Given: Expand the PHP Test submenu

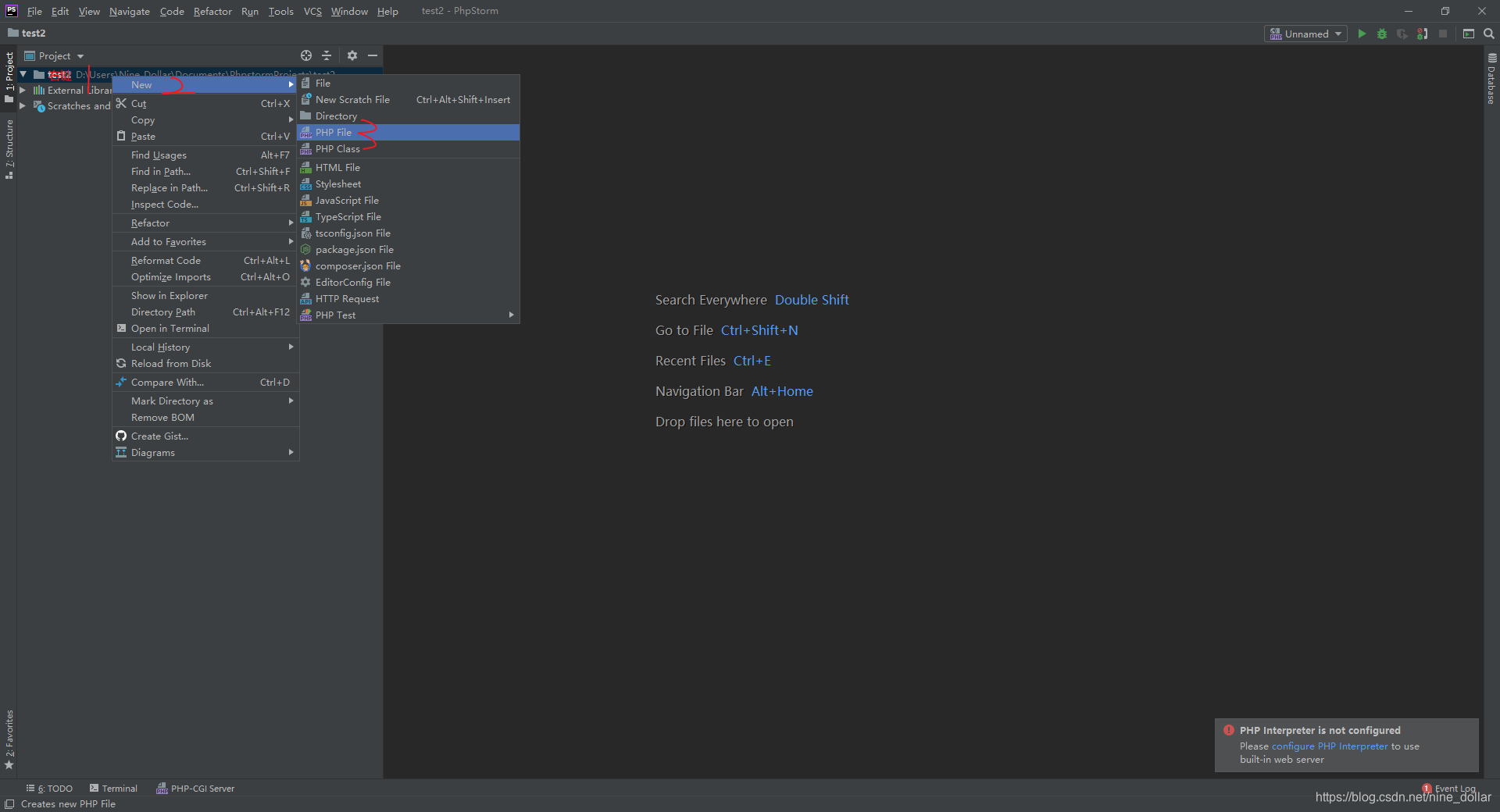Looking at the screenshot, I should pyautogui.click(x=408, y=315).
